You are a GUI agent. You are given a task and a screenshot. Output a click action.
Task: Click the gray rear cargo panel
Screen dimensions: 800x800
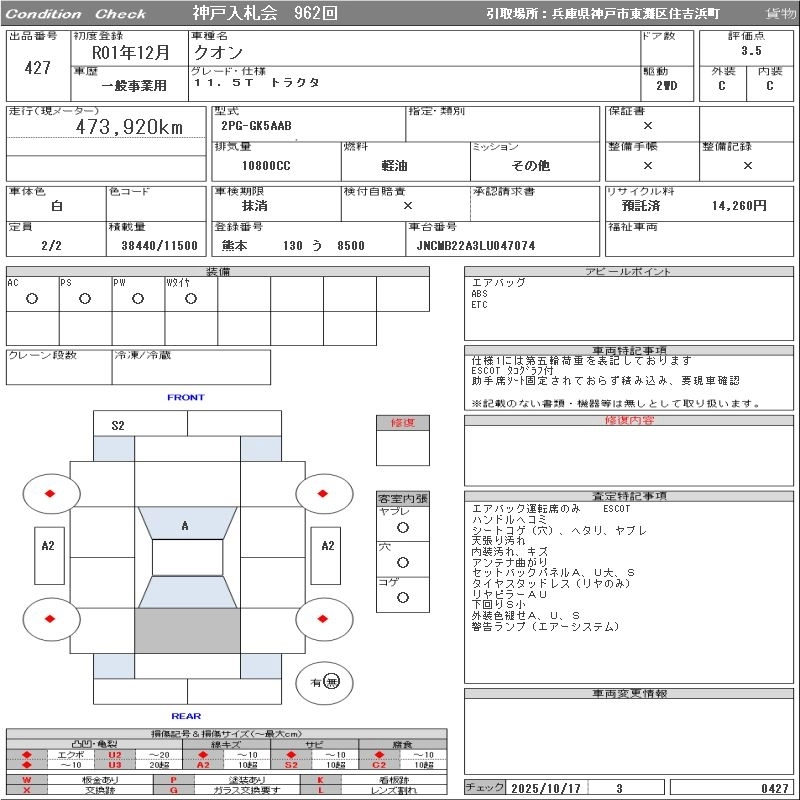click(x=187, y=630)
